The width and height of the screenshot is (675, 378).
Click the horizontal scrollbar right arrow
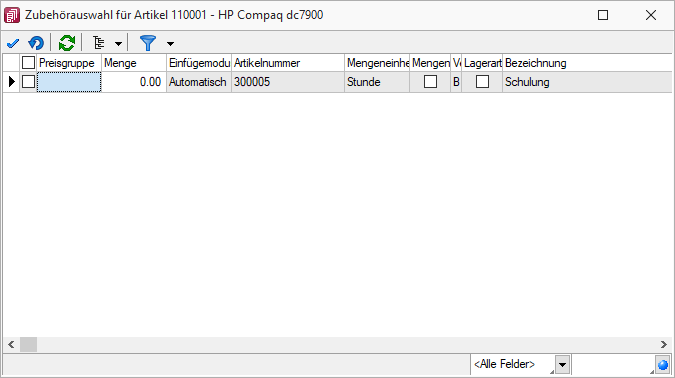point(663,344)
